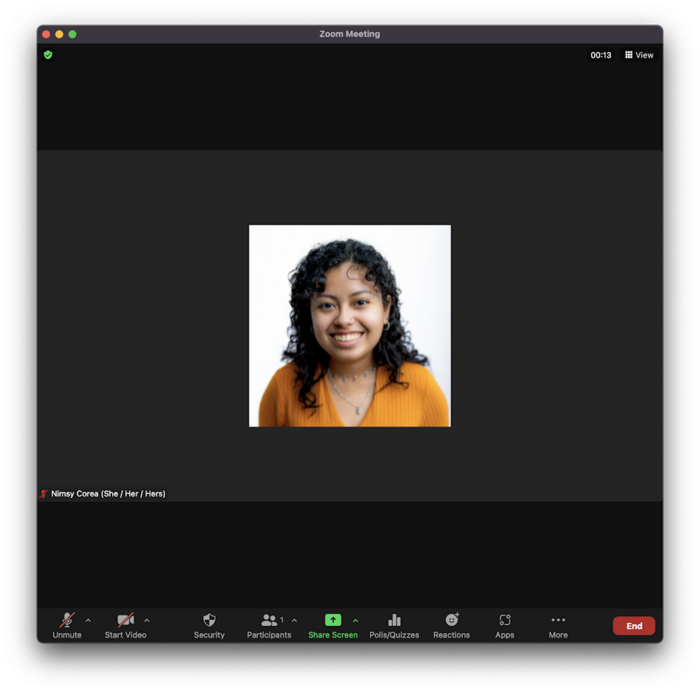
Task: Click the green encryption shield icon
Action: [48, 55]
